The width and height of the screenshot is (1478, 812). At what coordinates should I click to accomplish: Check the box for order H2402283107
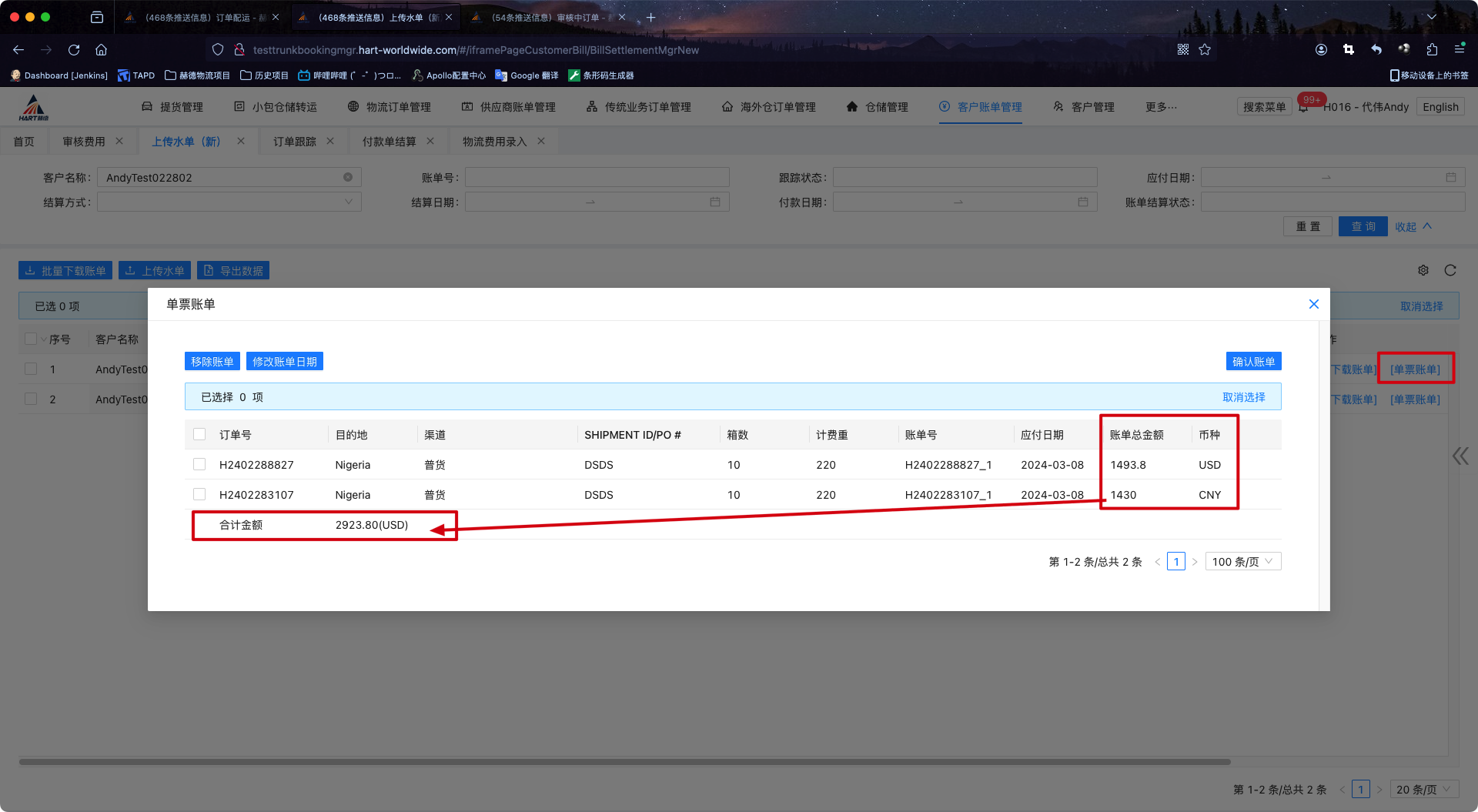click(x=199, y=495)
